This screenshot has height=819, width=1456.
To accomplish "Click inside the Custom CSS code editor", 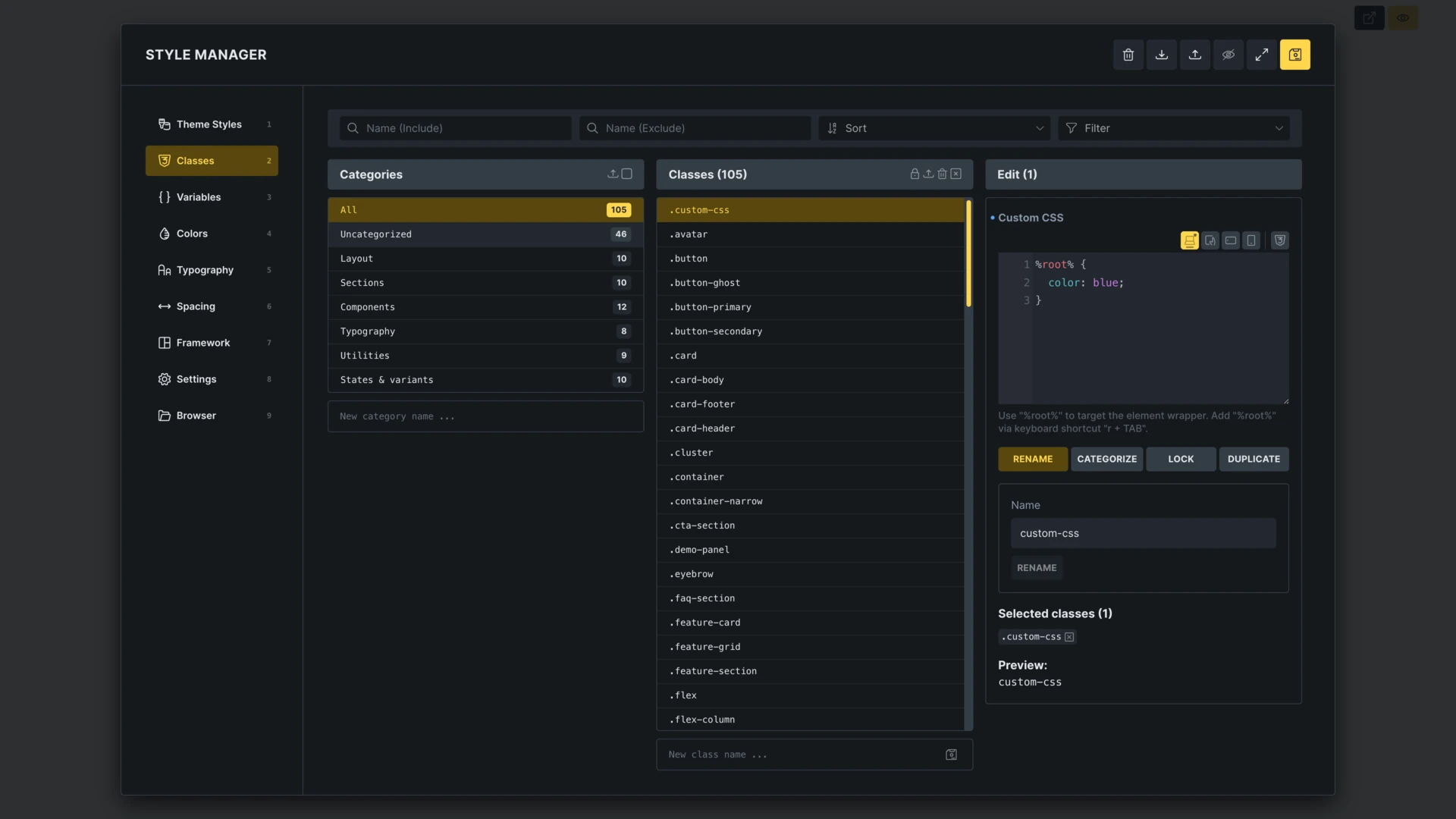I will pyautogui.click(x=1143, y=328).
